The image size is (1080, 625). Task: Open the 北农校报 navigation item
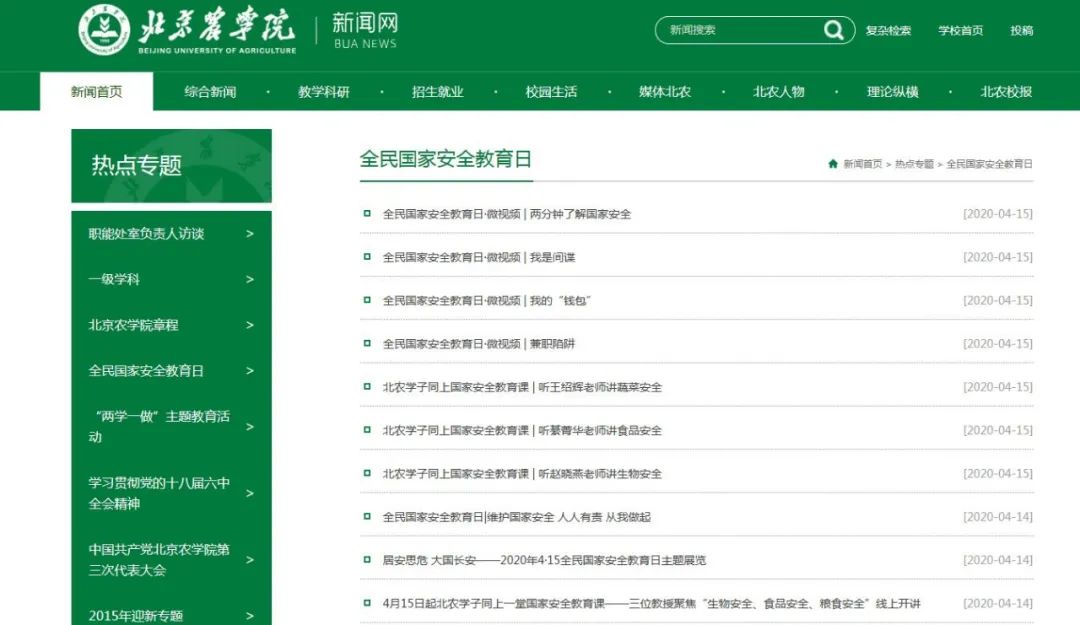[1006, 92]
